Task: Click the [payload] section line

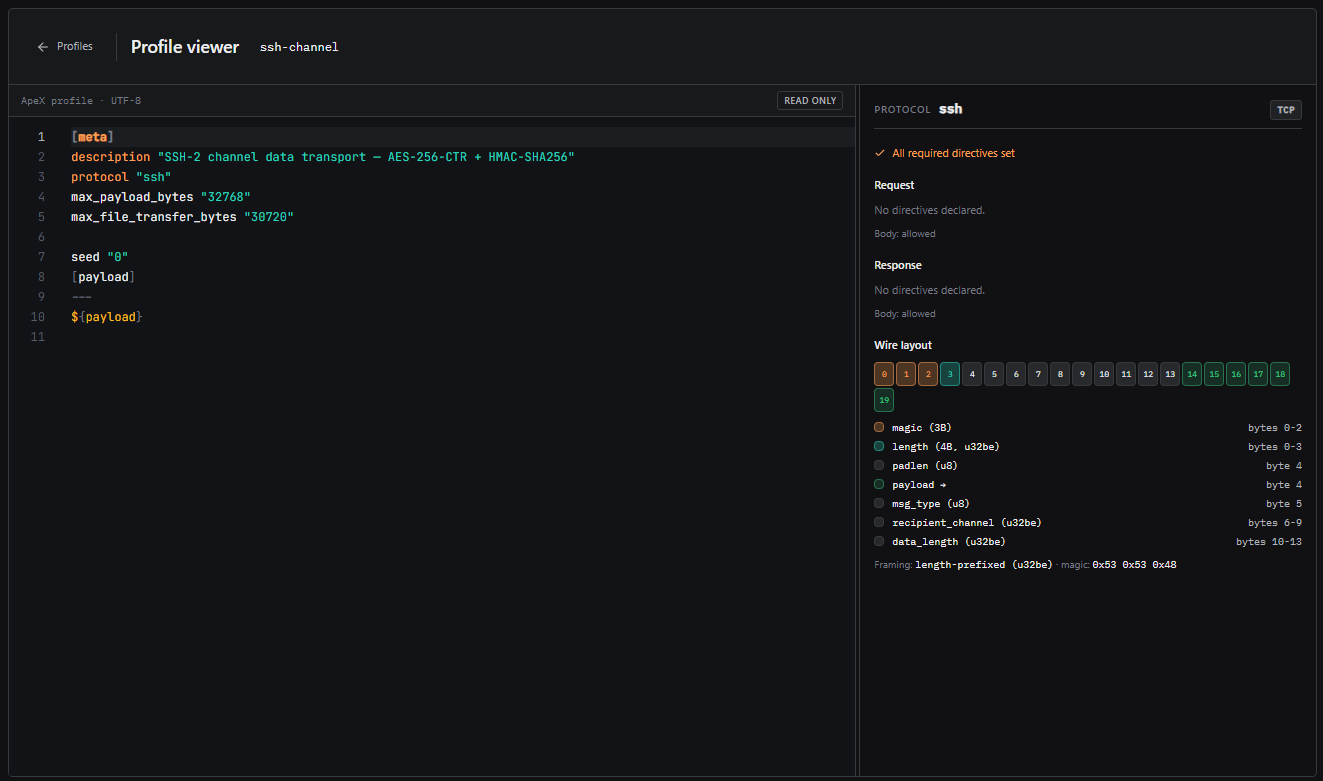Action: [103, 277]
